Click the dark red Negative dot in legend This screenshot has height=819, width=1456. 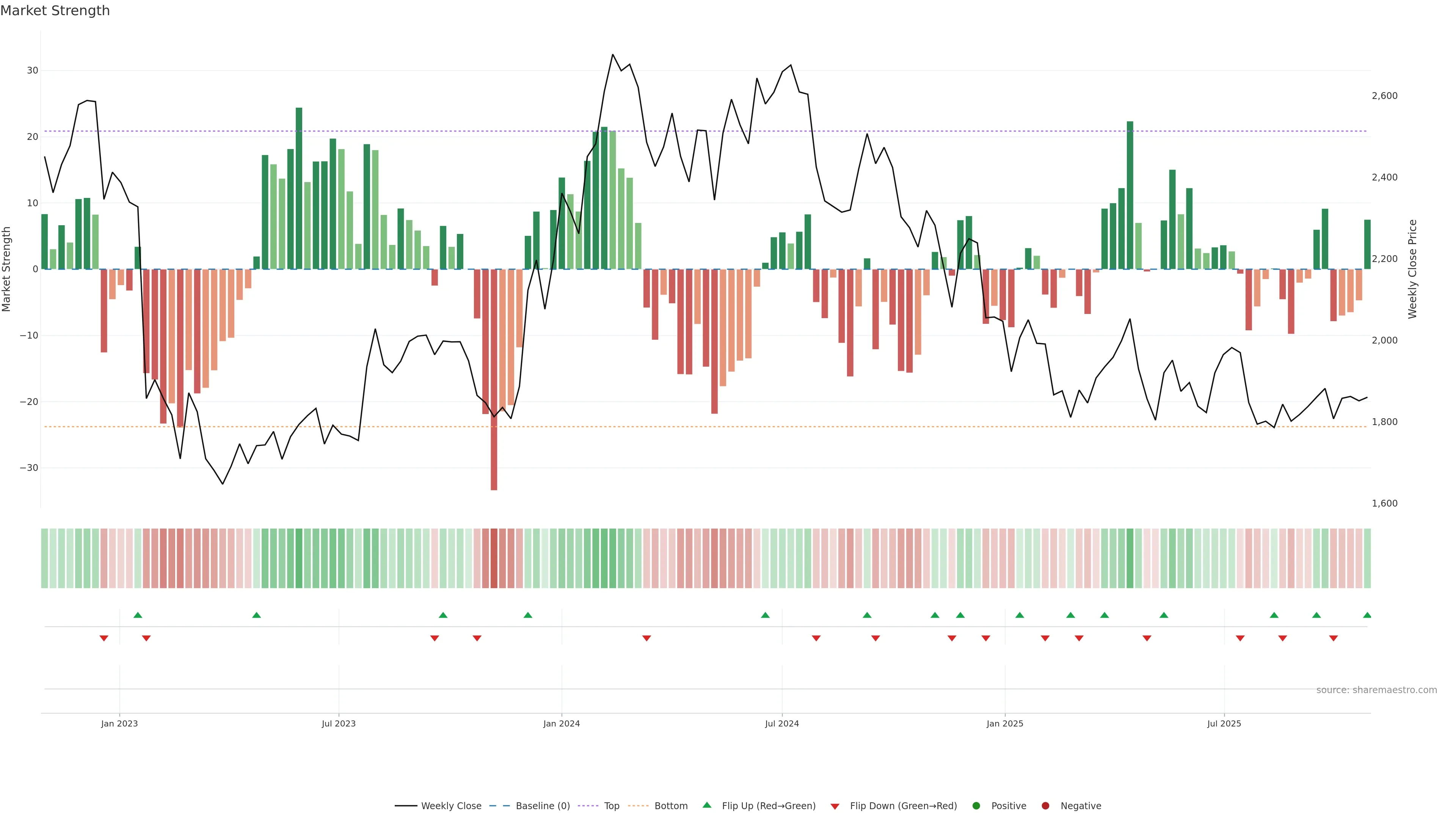tap(1045, 806)
